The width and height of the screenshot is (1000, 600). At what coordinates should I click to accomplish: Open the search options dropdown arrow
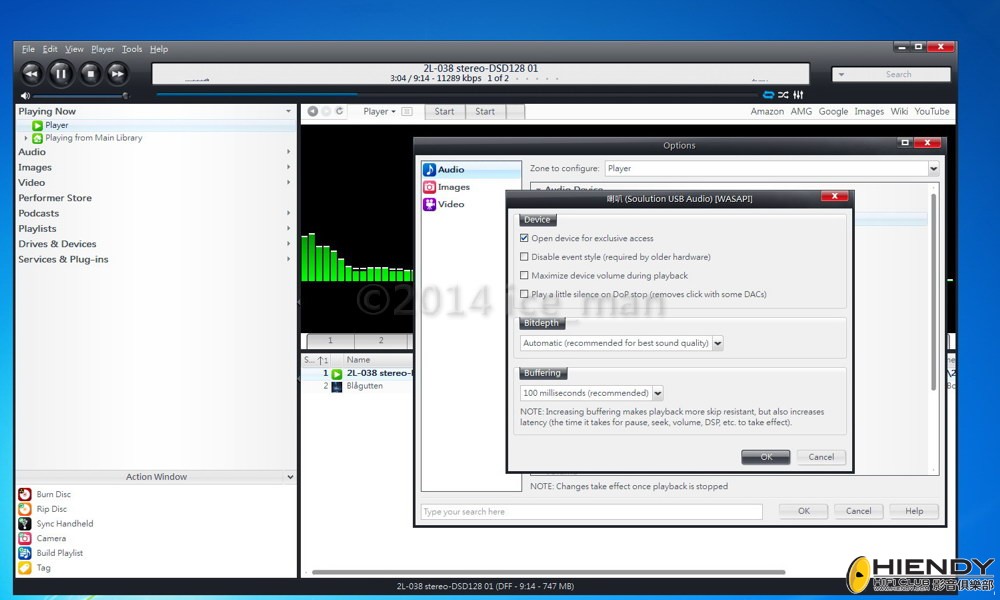click(841, 75)
